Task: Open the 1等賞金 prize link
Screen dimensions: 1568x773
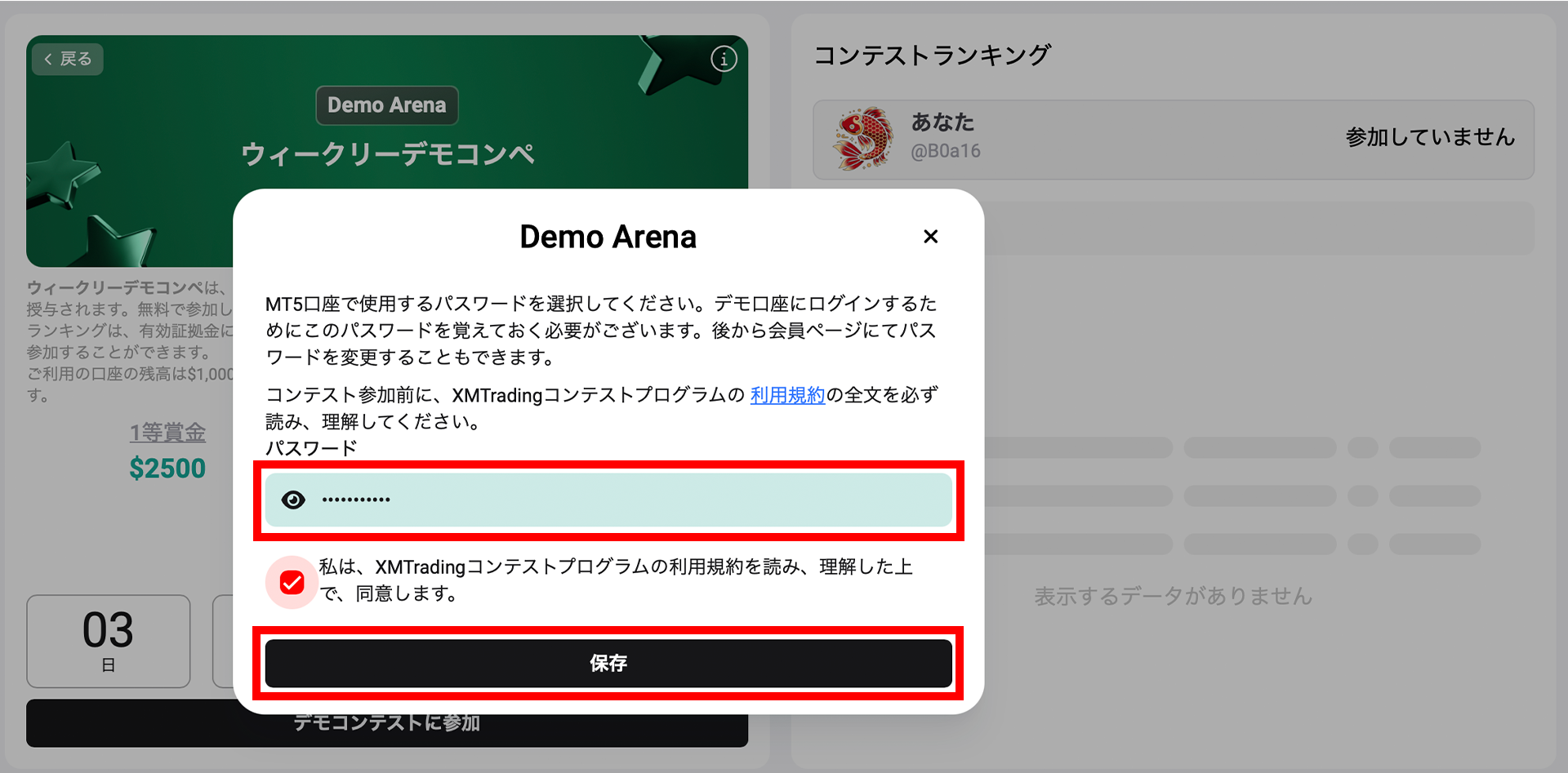Action: tap(167, 433)
